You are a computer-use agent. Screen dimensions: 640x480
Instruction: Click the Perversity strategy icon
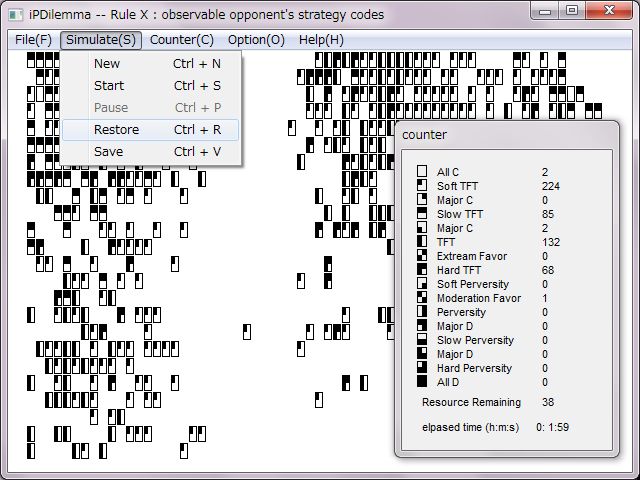pyautogui.click(x=422, y=311)
